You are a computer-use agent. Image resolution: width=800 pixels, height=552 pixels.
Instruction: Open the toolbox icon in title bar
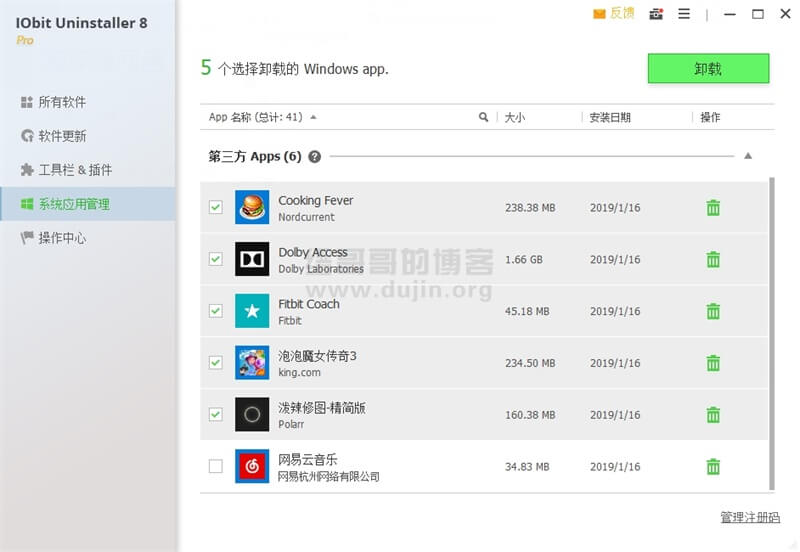click(656, 14)
